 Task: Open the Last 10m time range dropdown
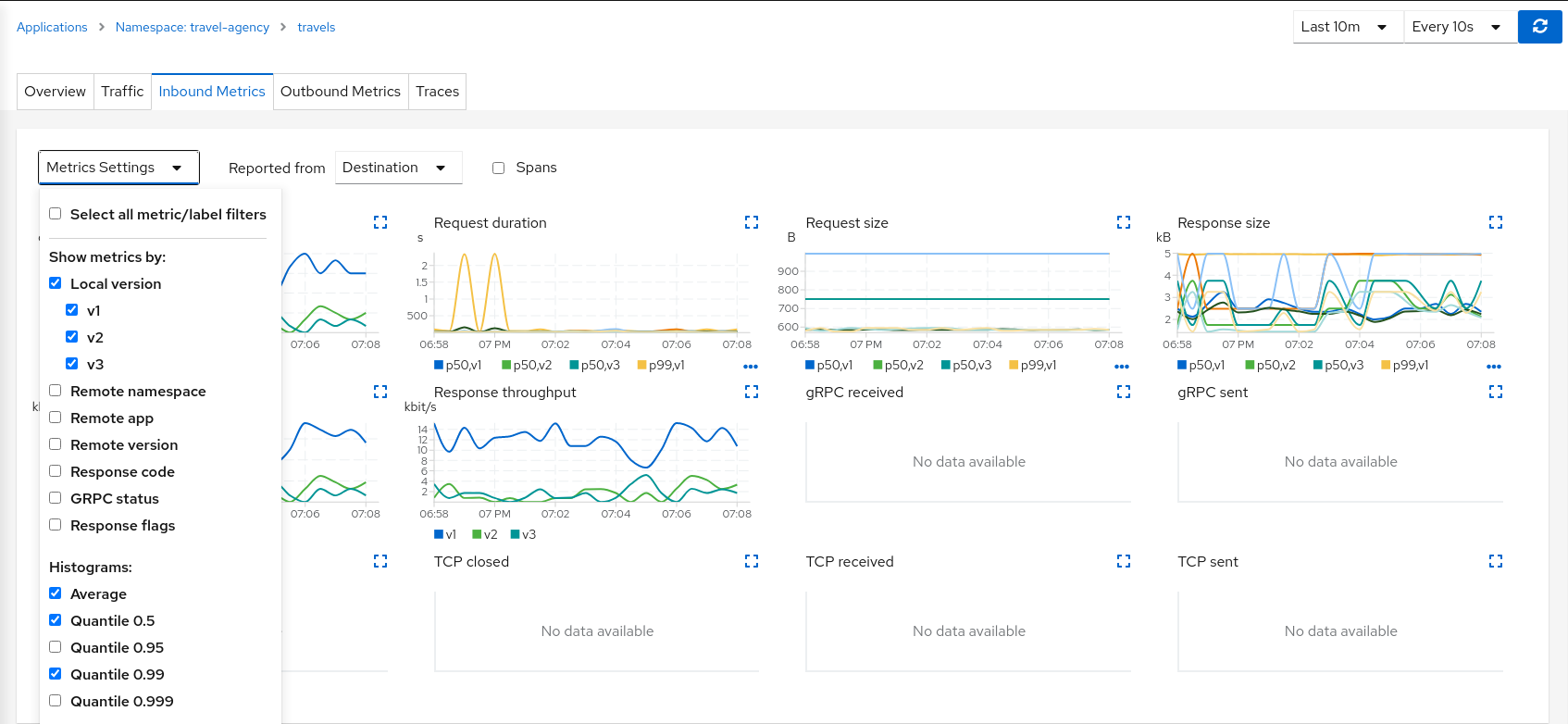pos(1347,27)
